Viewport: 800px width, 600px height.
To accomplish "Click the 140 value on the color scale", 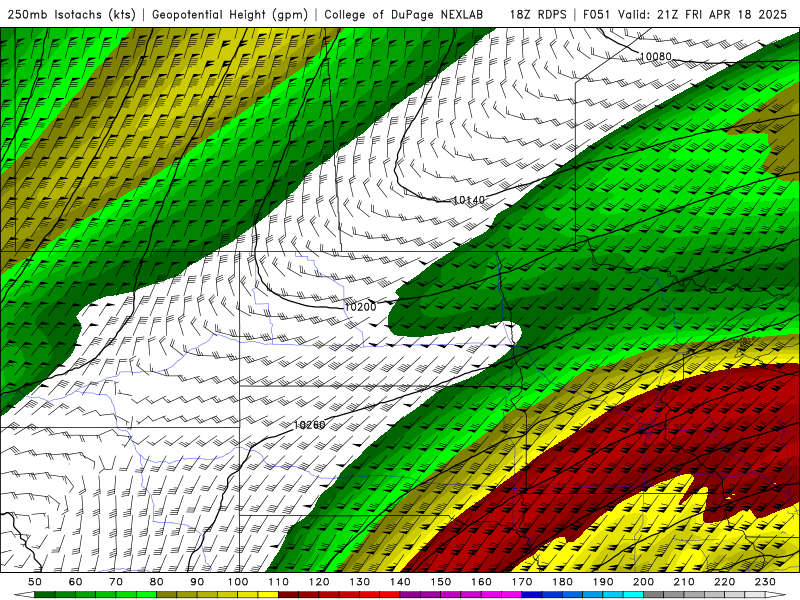I will click(401, 582).
